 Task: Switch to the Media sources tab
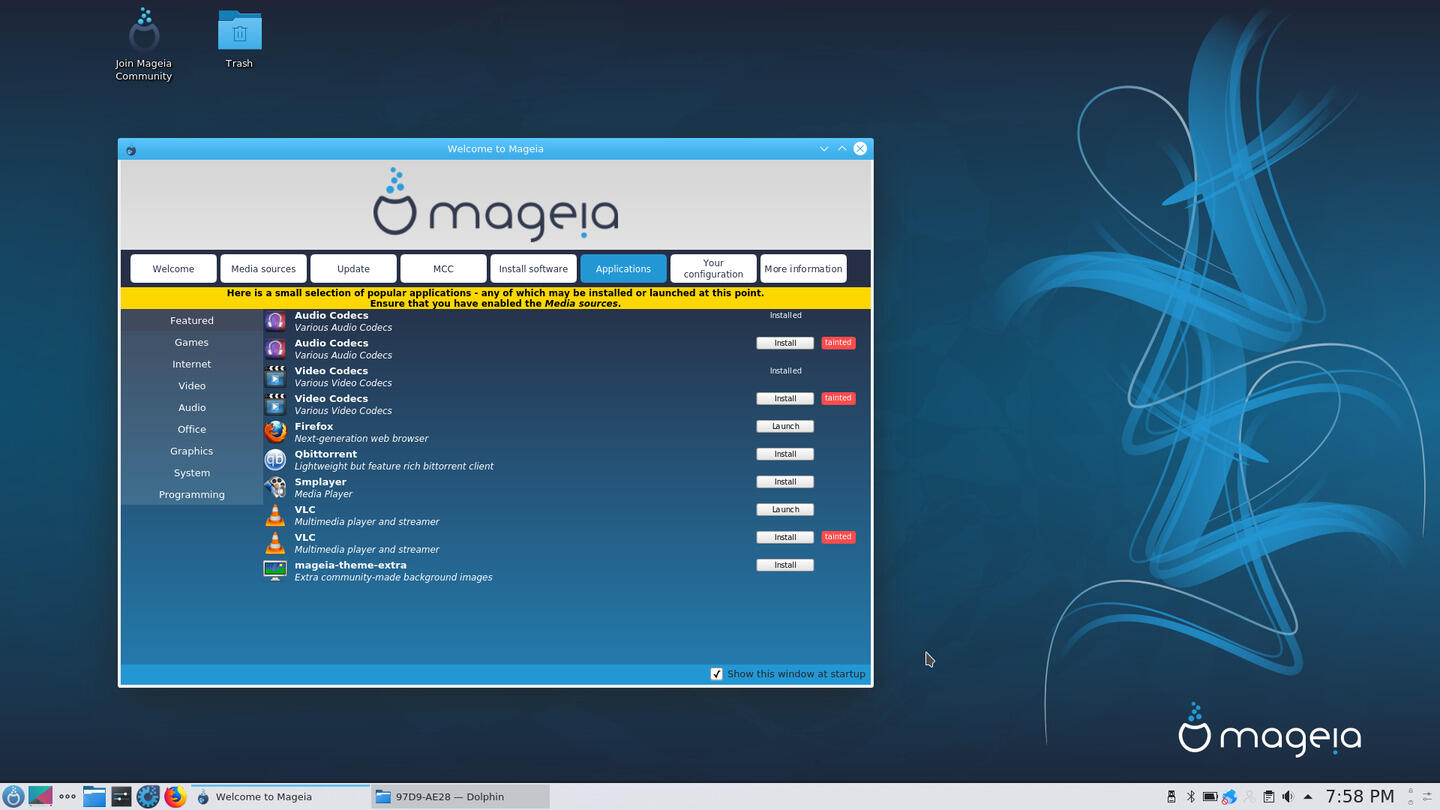point(263,269)
